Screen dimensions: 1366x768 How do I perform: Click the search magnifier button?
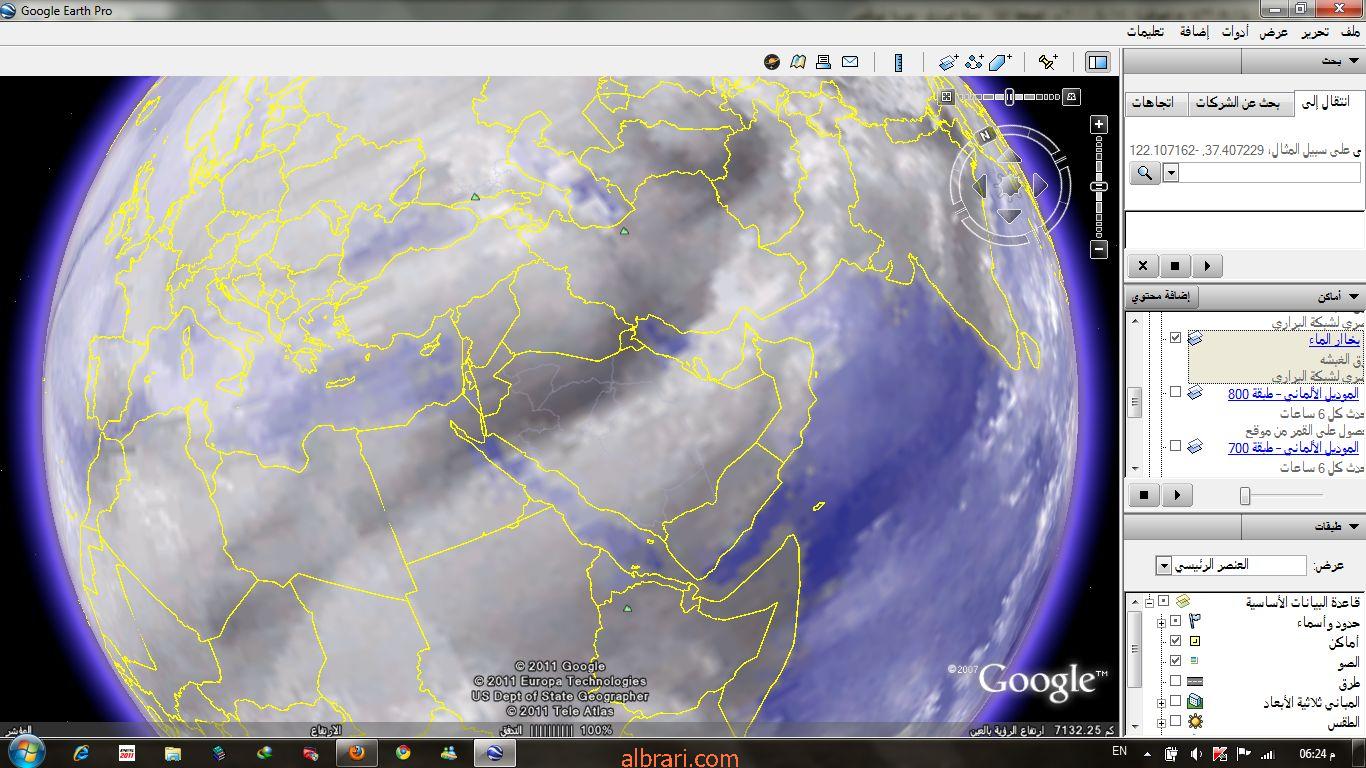(x=1145, y=173)
